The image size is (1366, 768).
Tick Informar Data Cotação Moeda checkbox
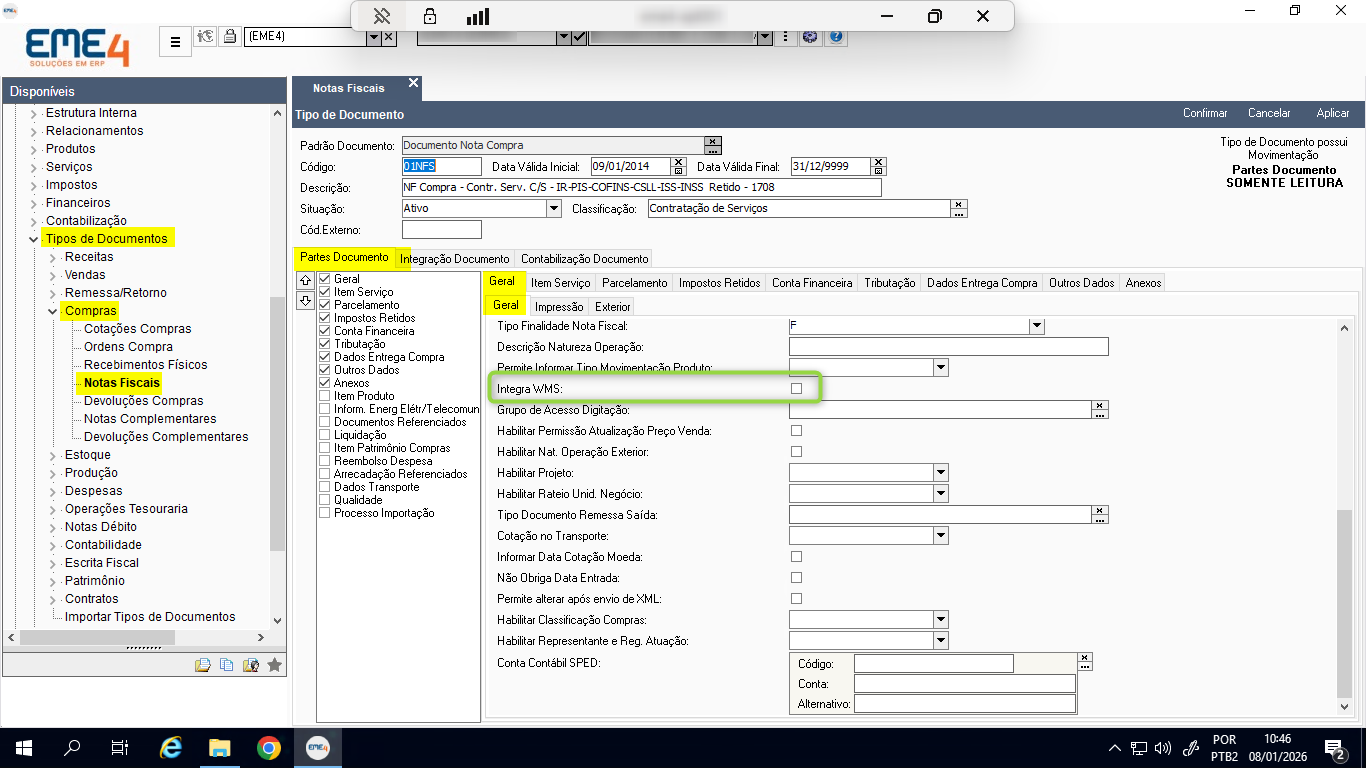coord(797,557)
